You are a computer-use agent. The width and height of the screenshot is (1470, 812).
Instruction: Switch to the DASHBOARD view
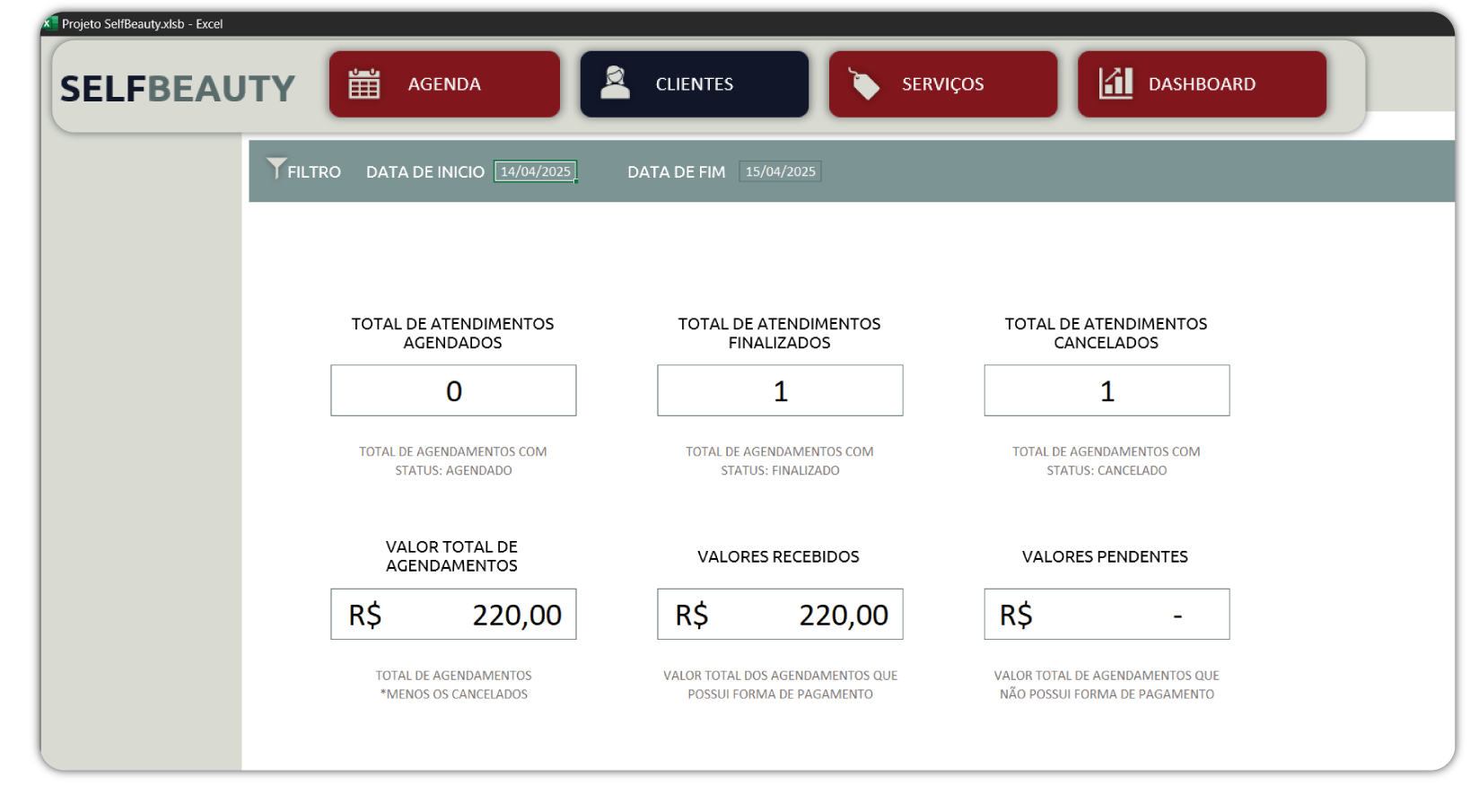pos(1202,84)
